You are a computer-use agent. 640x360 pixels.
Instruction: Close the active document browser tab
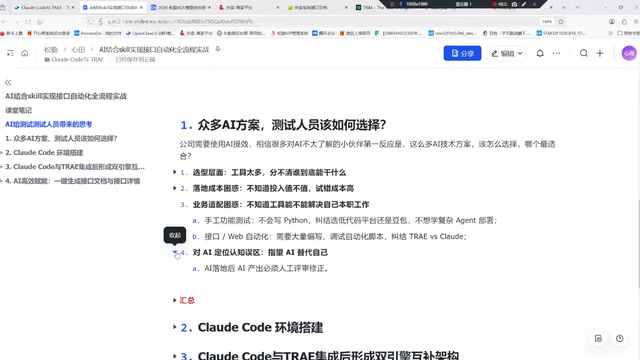pos(141,7)
